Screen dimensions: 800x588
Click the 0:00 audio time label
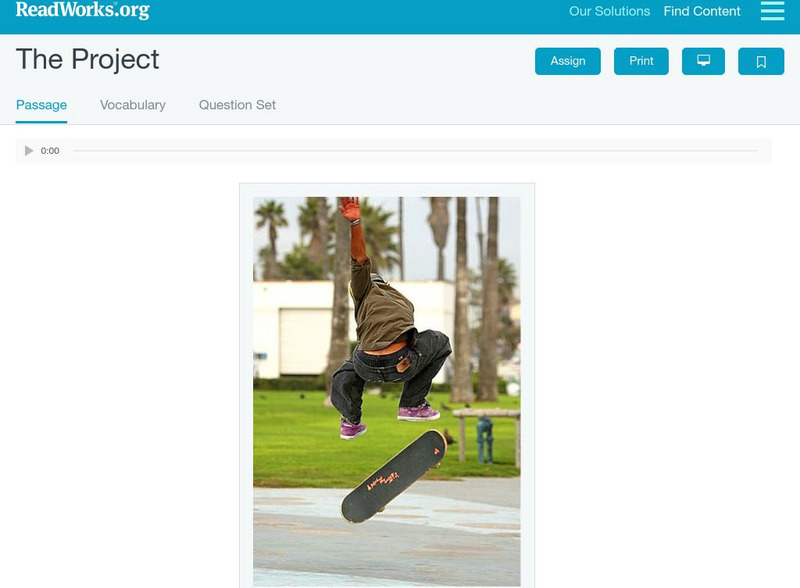point(50,151)
